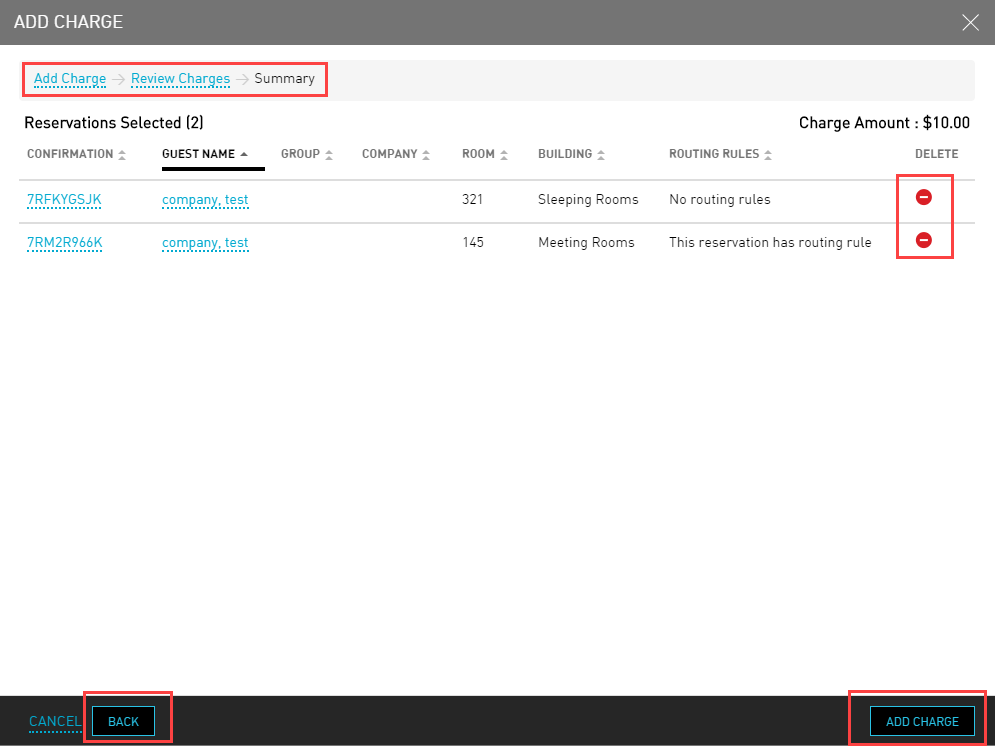Open guest "company, test" in room 145 row
995x746 pixels.
(x=205, y=243)
